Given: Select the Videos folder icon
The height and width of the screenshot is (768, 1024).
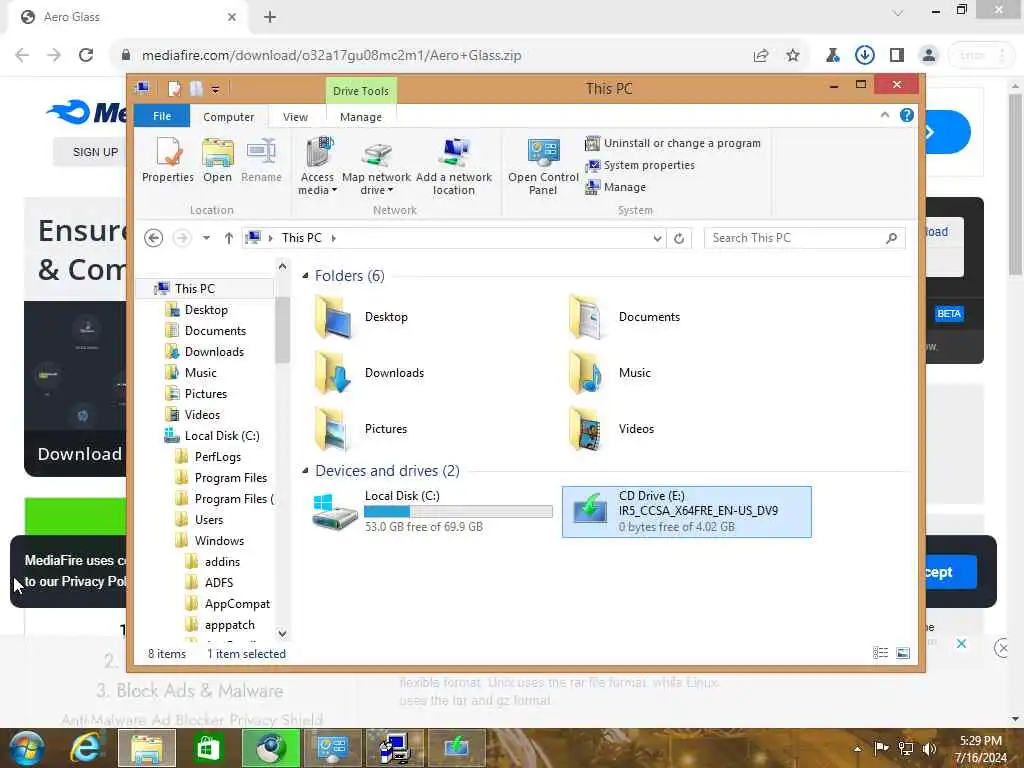Looking at the screenshot, I should 586,429.
